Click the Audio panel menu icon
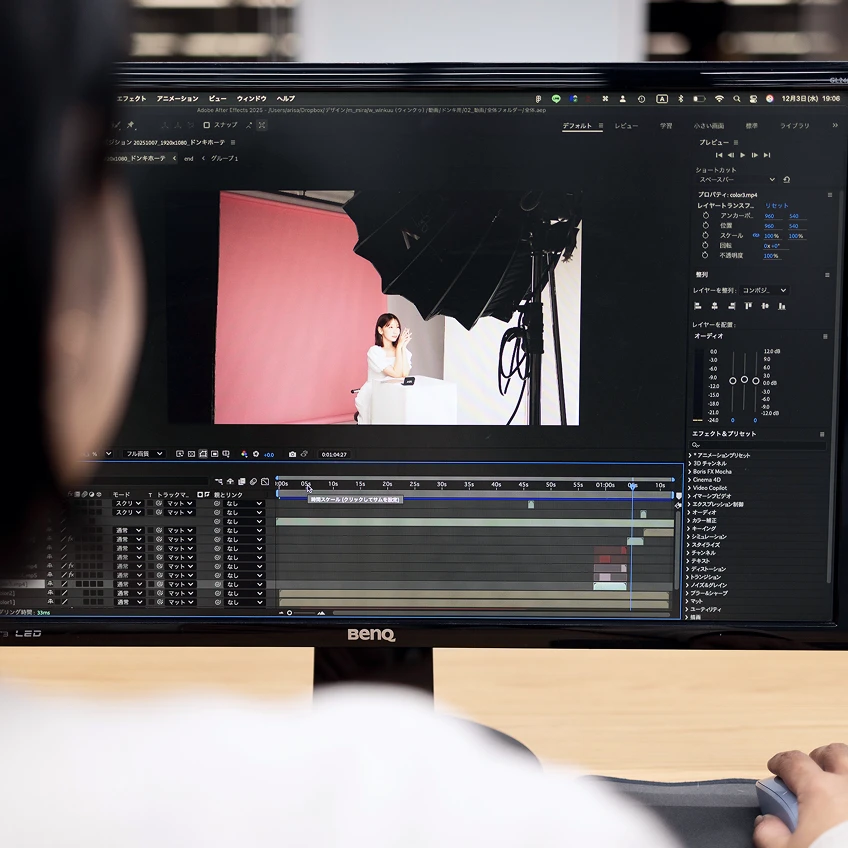848x848 pixels. pyautogui.click(x=827, y=336)
